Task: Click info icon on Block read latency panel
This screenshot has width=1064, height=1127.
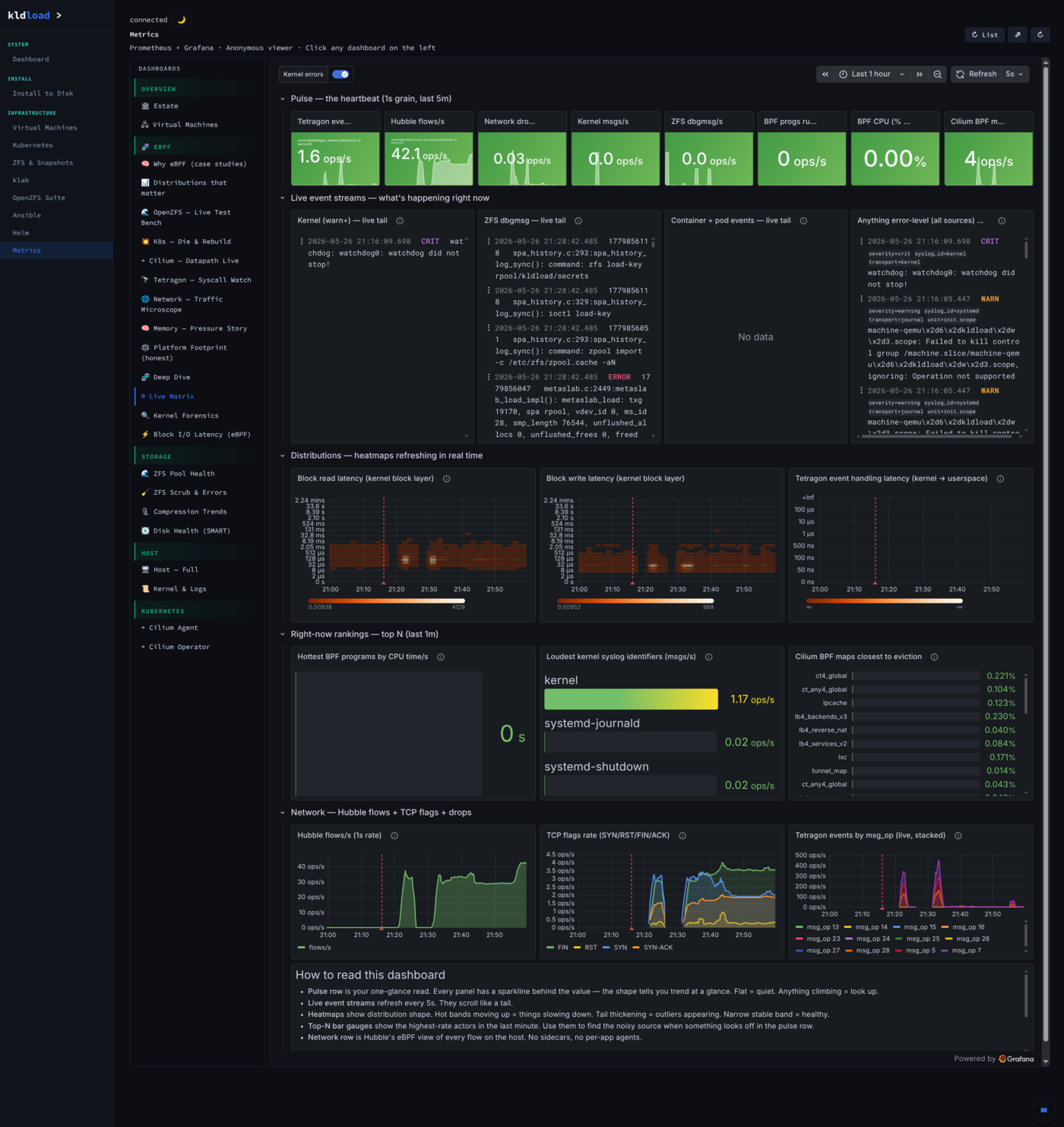Action: pos(447,479)
